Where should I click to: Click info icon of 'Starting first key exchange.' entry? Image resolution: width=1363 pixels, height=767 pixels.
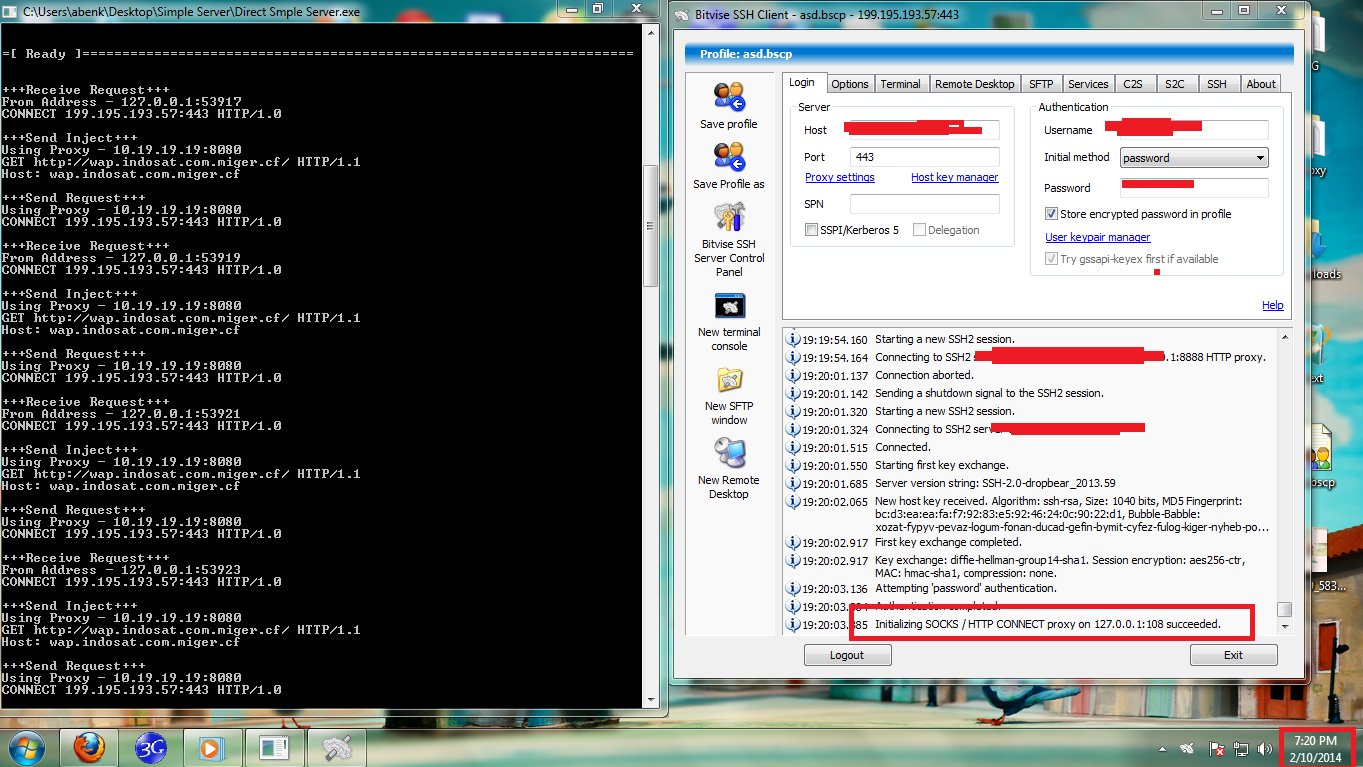(x=794, y=466)
